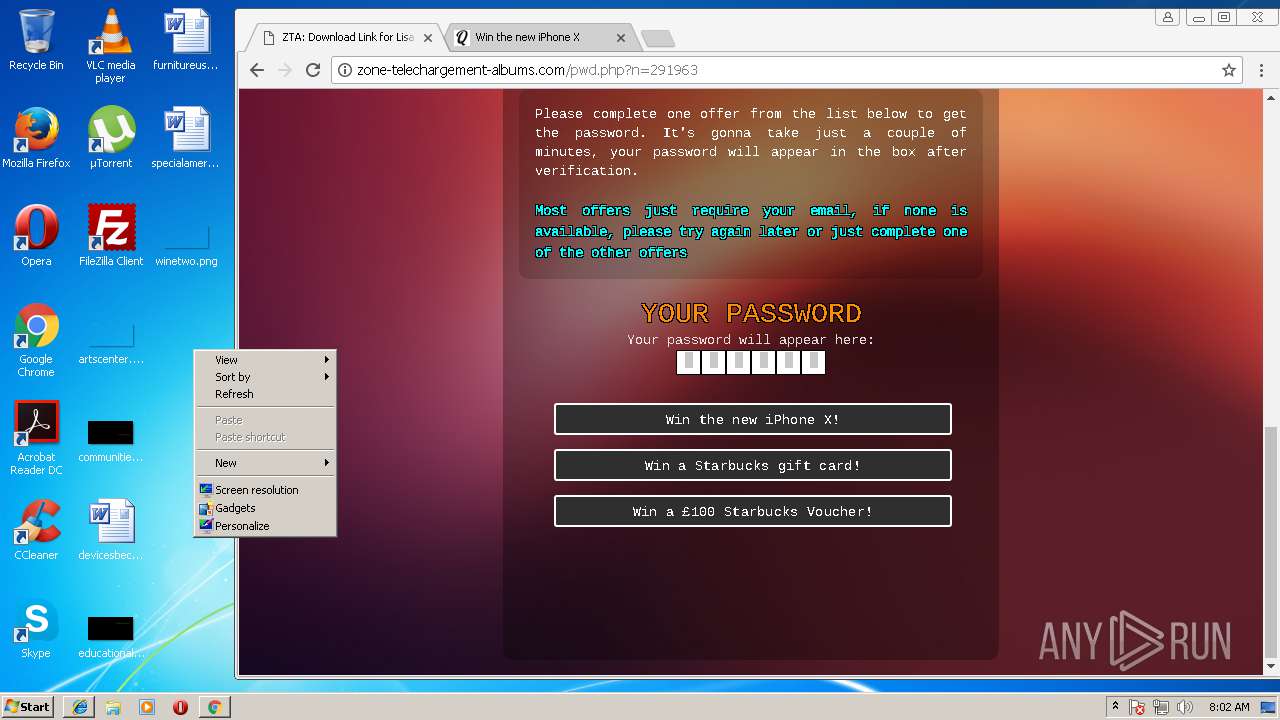1280x720 pixels.
Task: Click the network tray icon
Action: pos(1162,707)
